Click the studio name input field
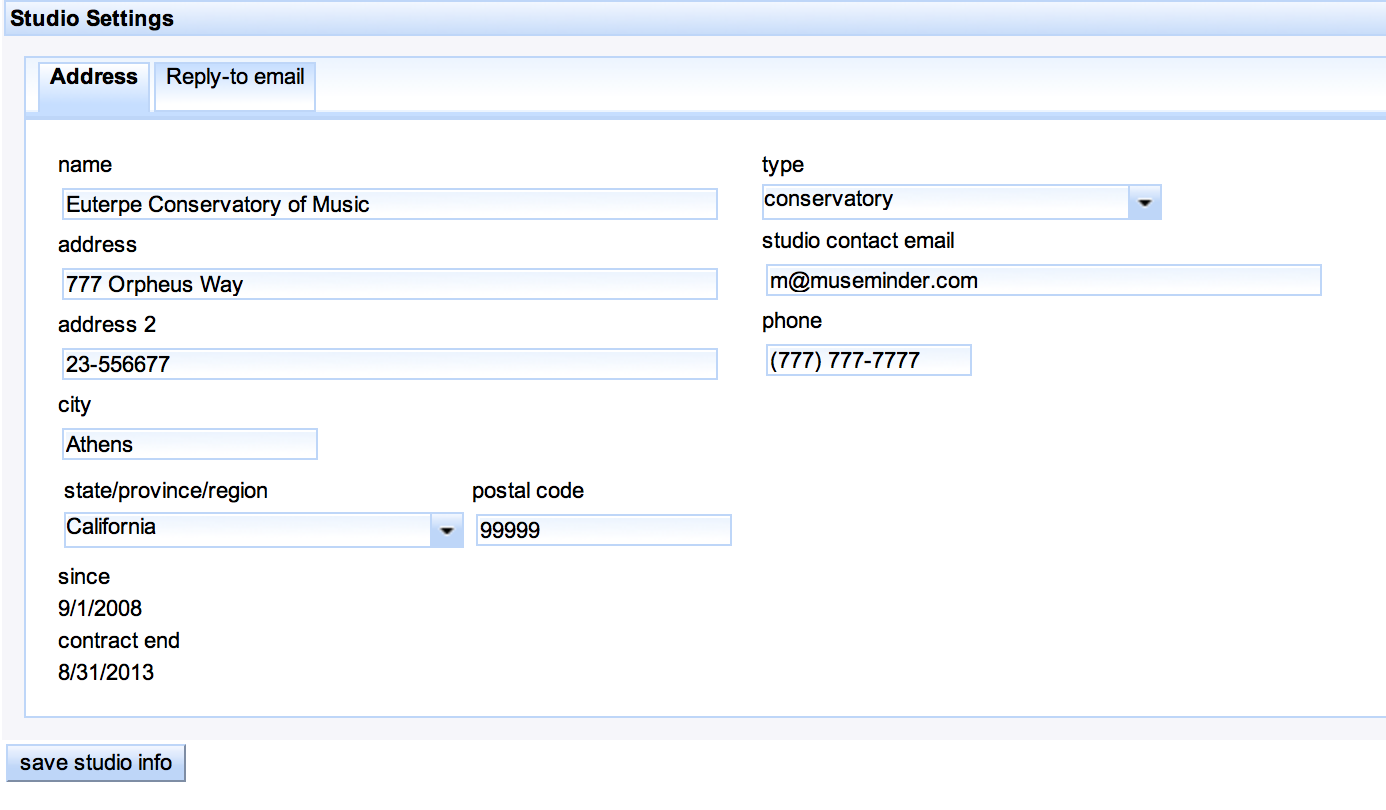This screenshot has width=1386, height=810. coord(389,204)
